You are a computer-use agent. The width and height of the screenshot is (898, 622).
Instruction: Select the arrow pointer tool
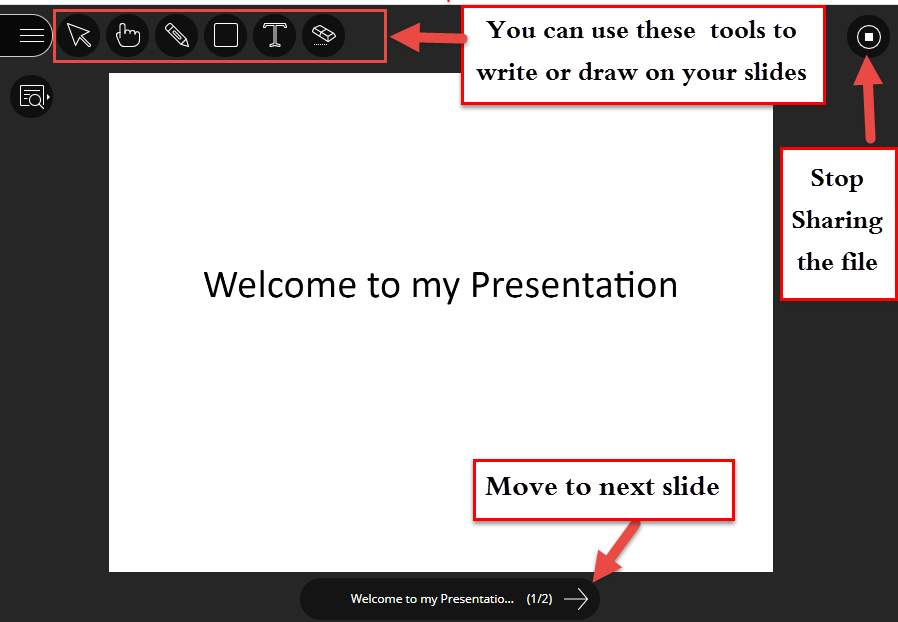coord(78,35)
